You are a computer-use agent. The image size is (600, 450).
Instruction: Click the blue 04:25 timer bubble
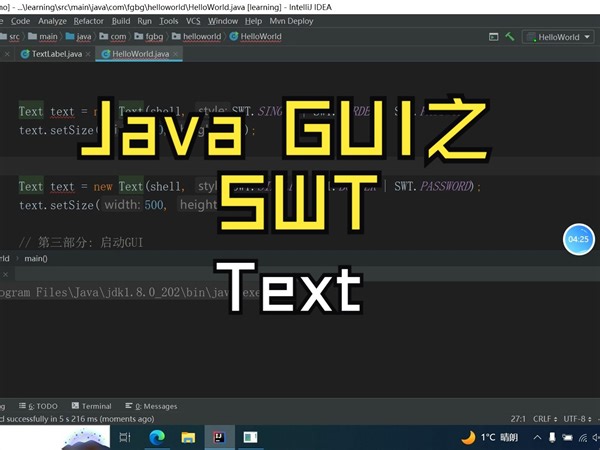[x=579, y=240]
